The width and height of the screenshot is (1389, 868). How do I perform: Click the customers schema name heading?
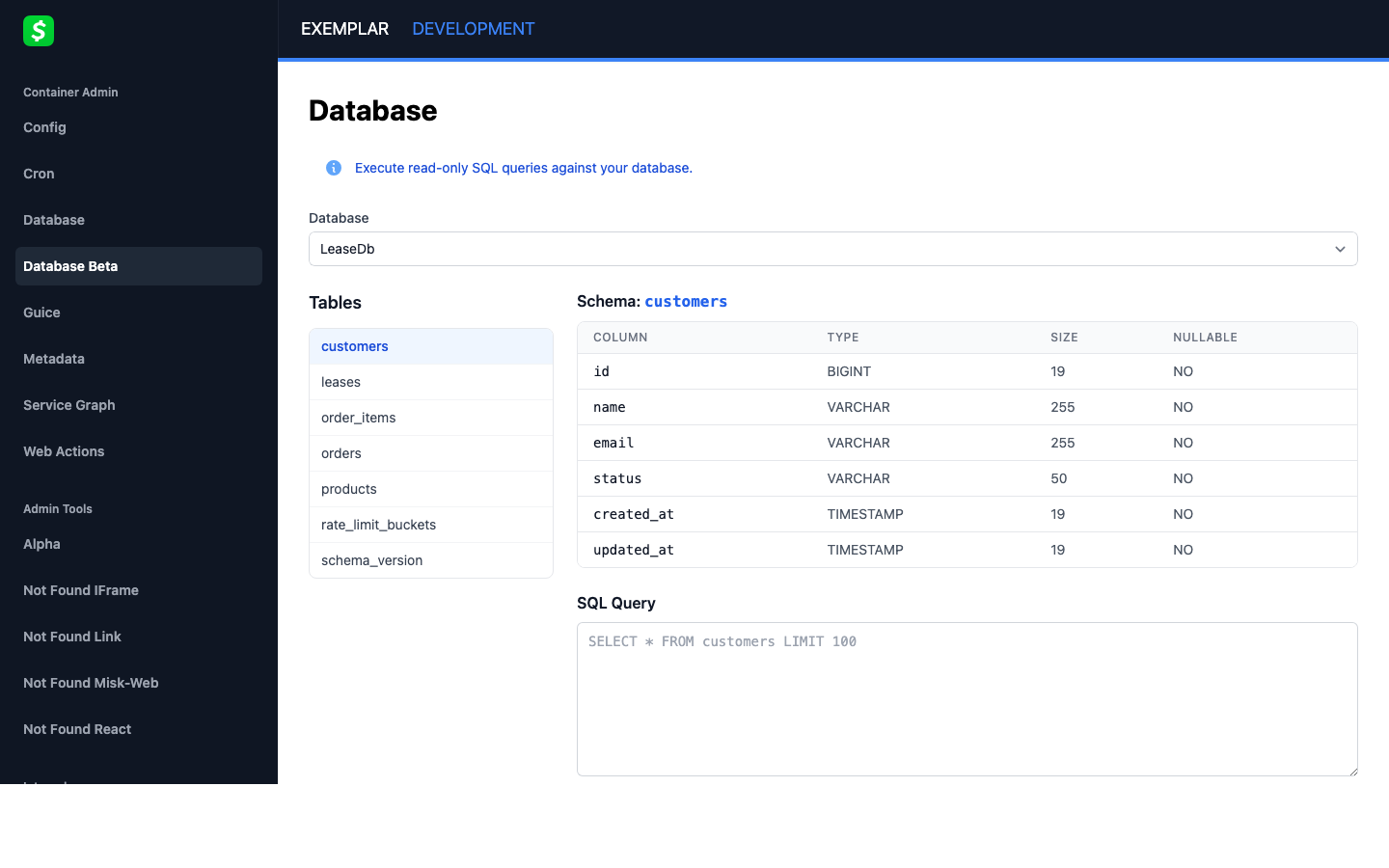tap(686, 302)
